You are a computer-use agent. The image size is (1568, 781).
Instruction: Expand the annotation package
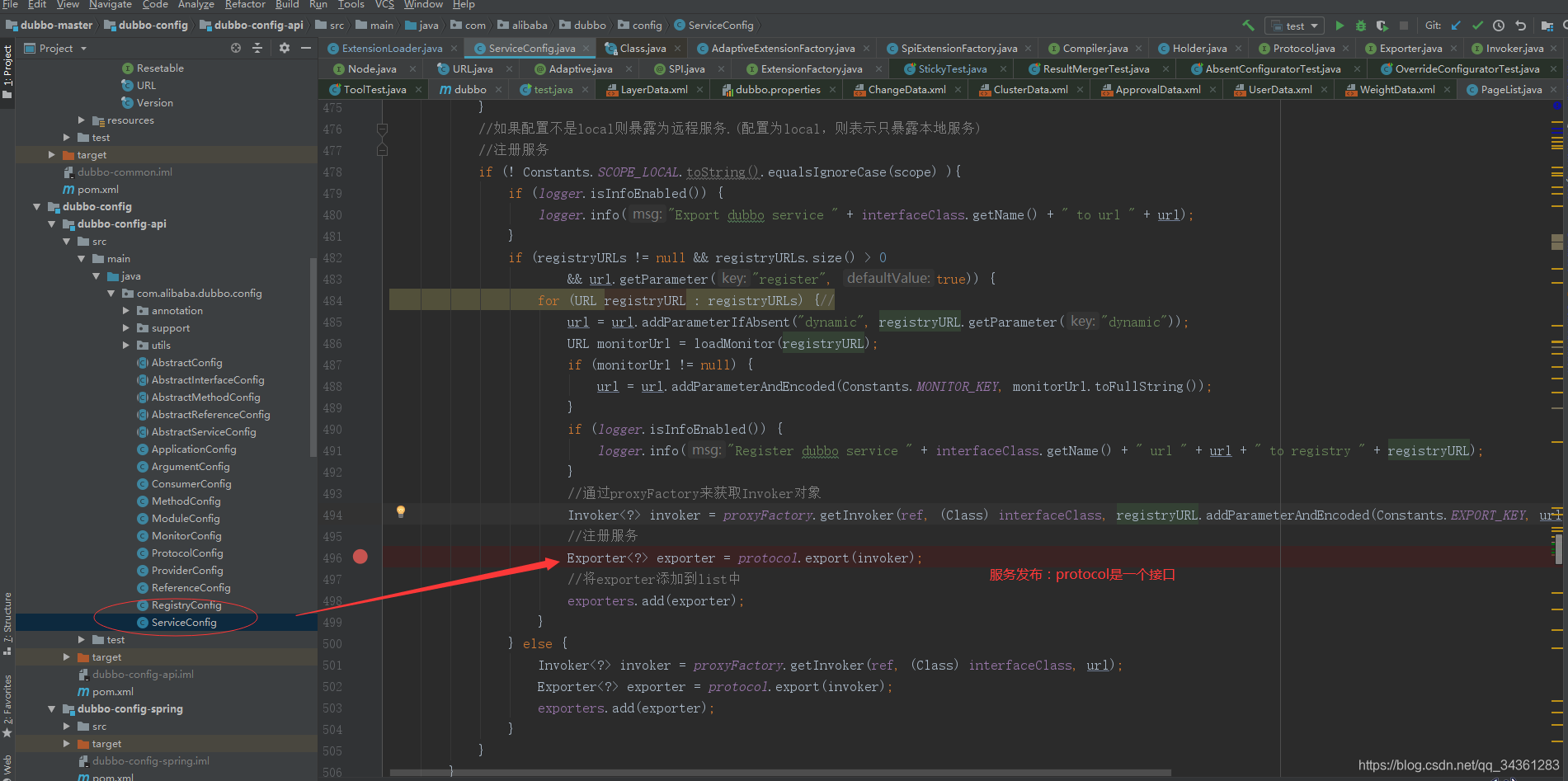(x=125, y=311)
